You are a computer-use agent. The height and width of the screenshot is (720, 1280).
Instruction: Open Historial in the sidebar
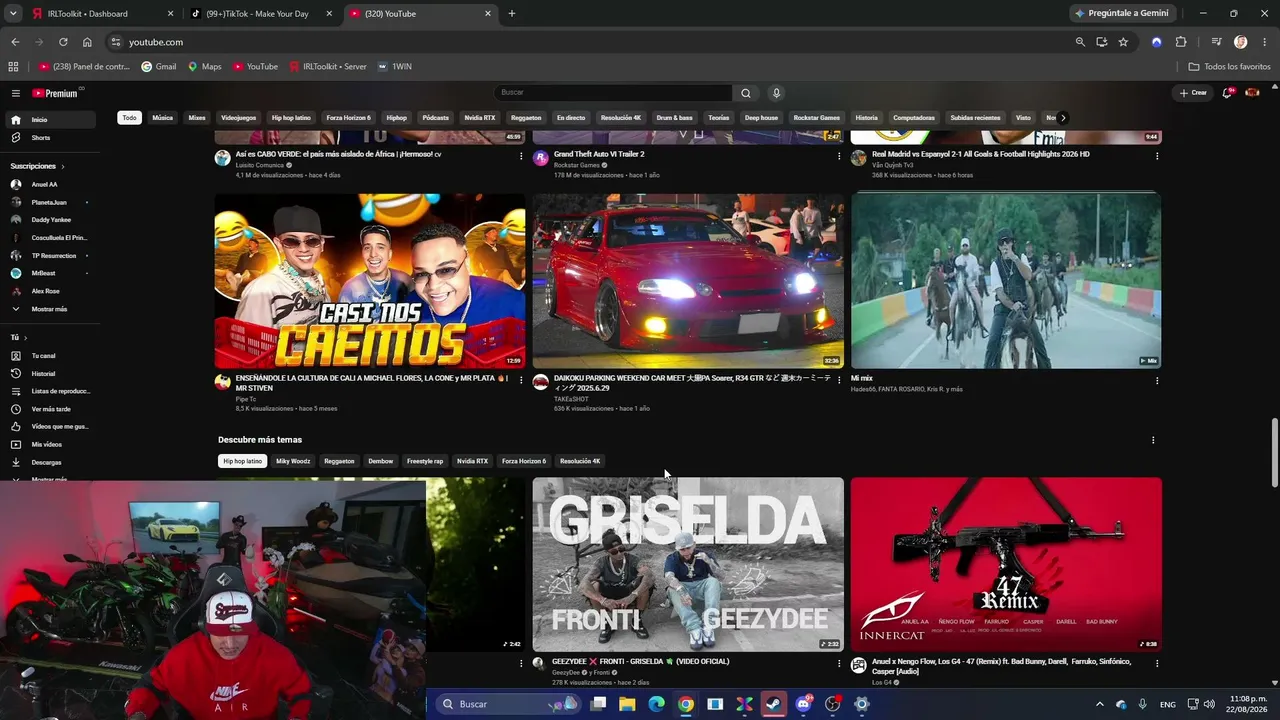coord(52,374)
